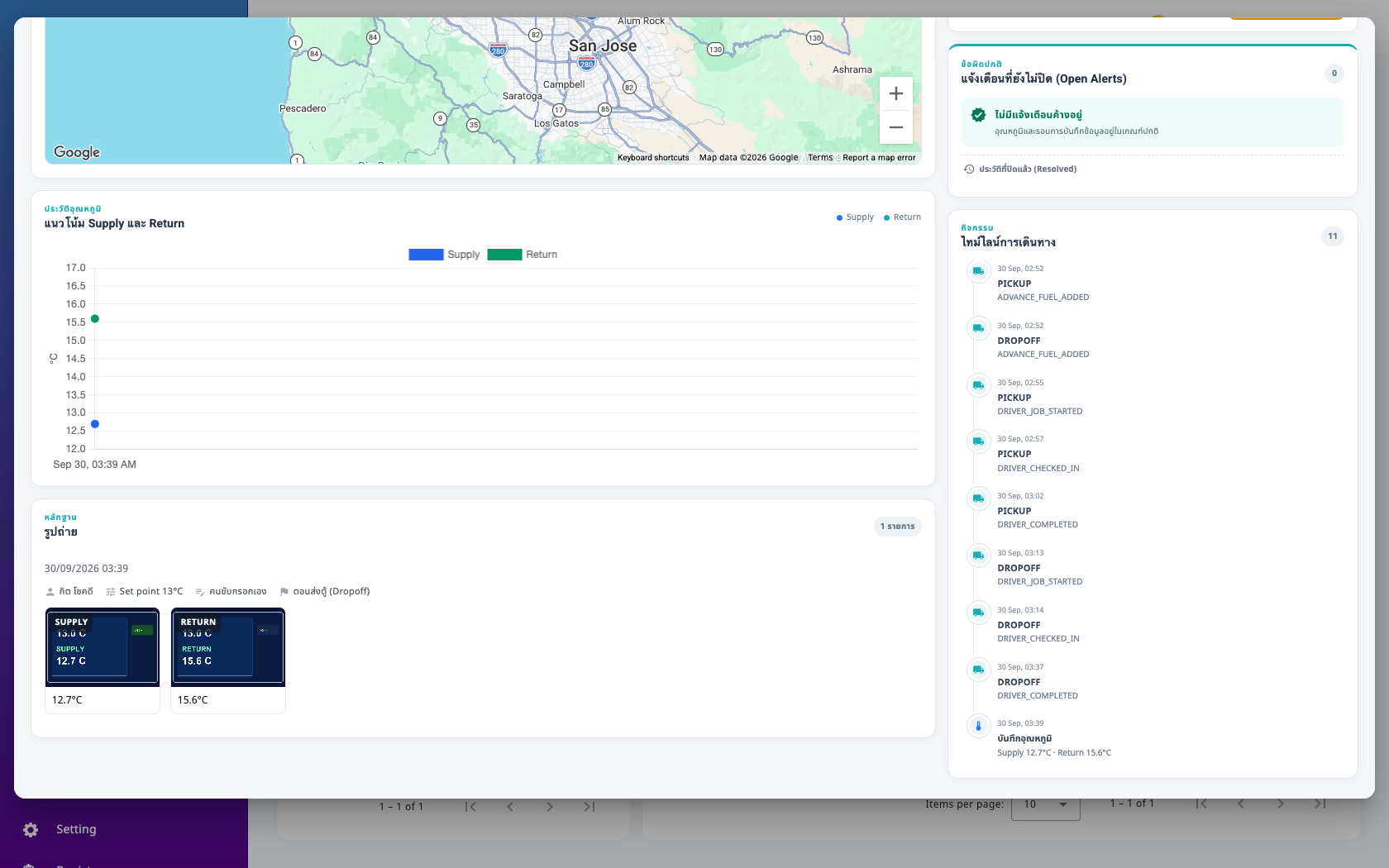Click the sliders icon beside Set point 13°C
The image size is (1389, 868).
pos(110,592)
